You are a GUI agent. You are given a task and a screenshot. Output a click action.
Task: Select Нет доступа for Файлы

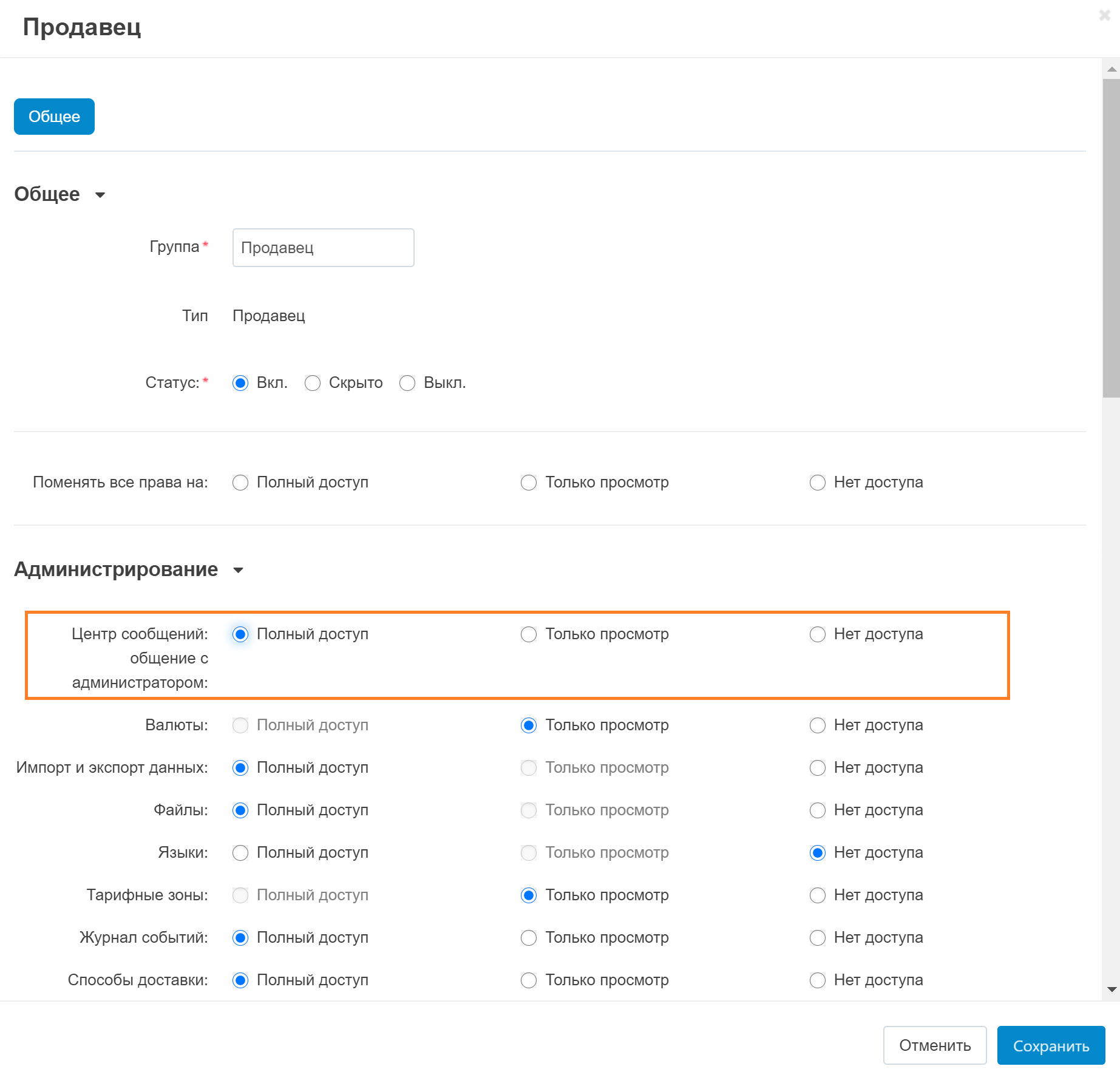(818, 810)
